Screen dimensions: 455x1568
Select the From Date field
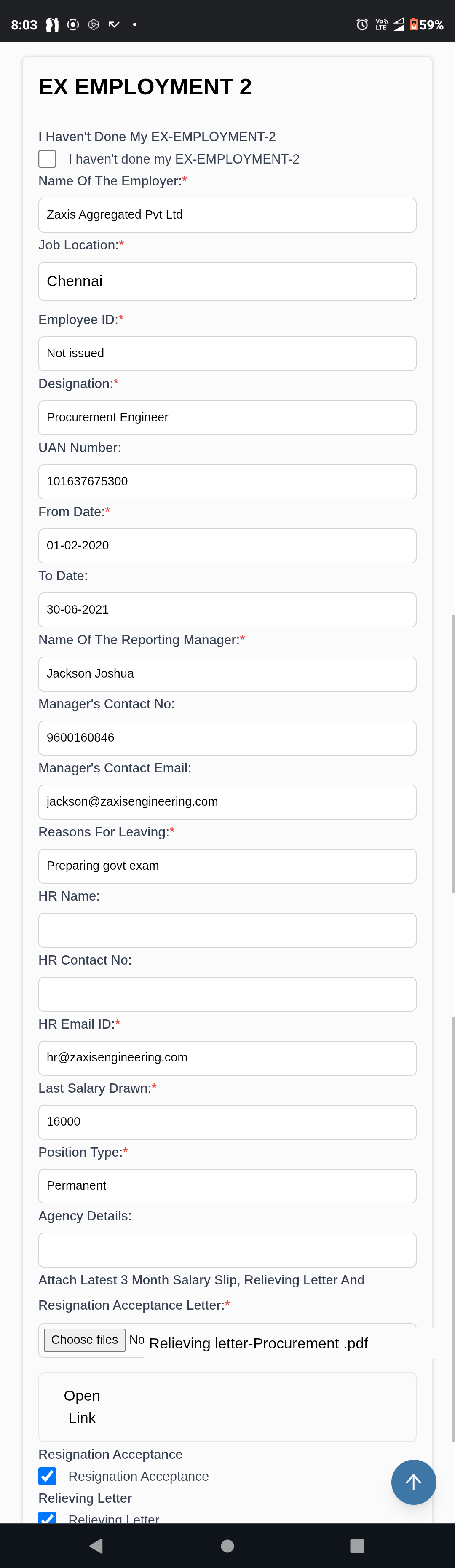pyautogui.click(x=227, y=546)
